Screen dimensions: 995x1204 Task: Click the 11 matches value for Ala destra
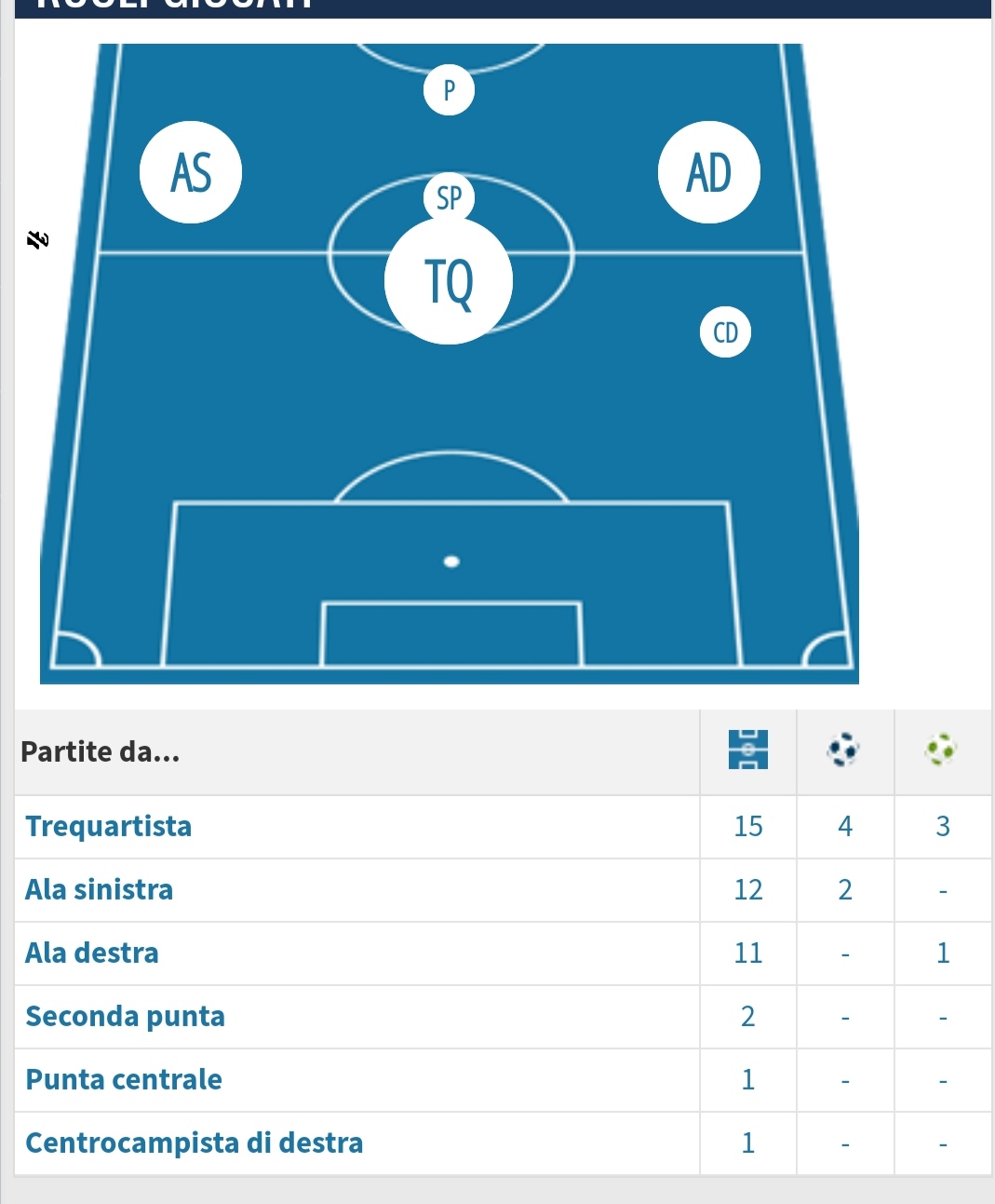748,953
